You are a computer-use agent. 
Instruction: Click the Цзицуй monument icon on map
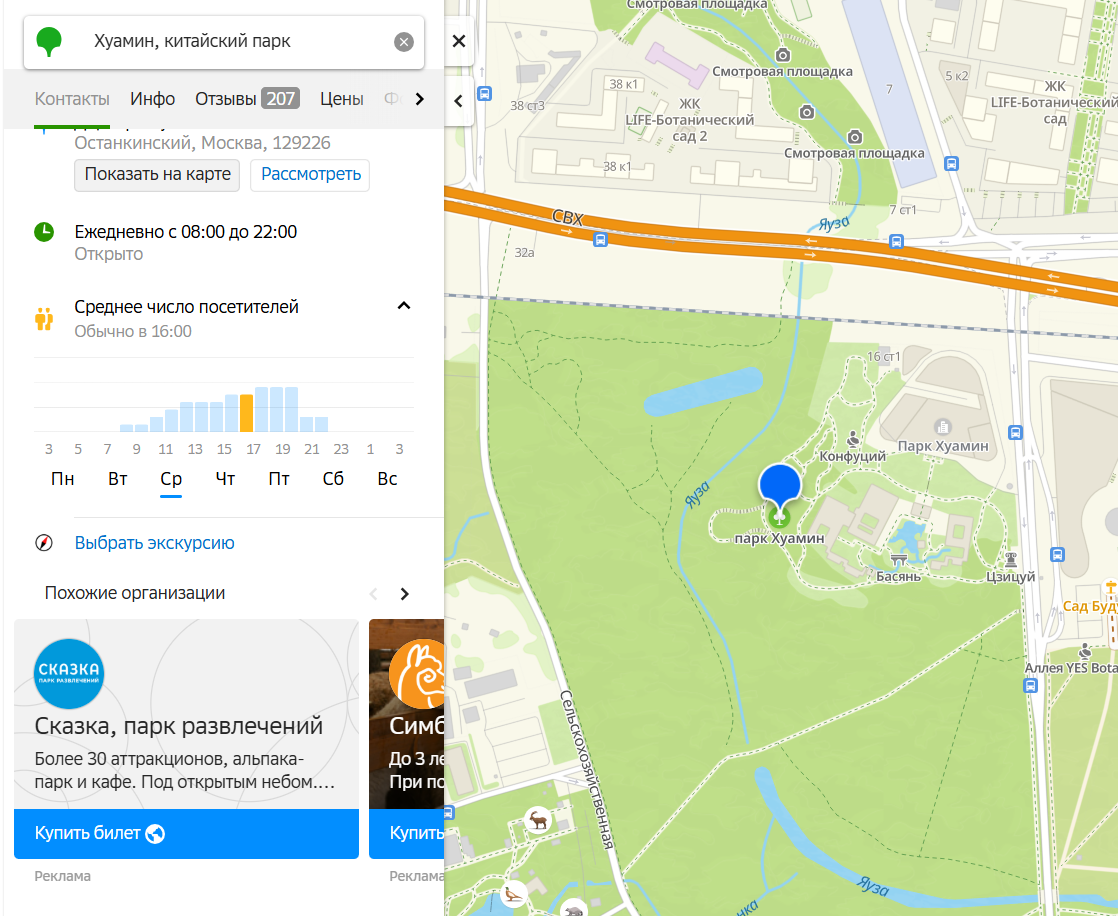[x=1011, y=559]
